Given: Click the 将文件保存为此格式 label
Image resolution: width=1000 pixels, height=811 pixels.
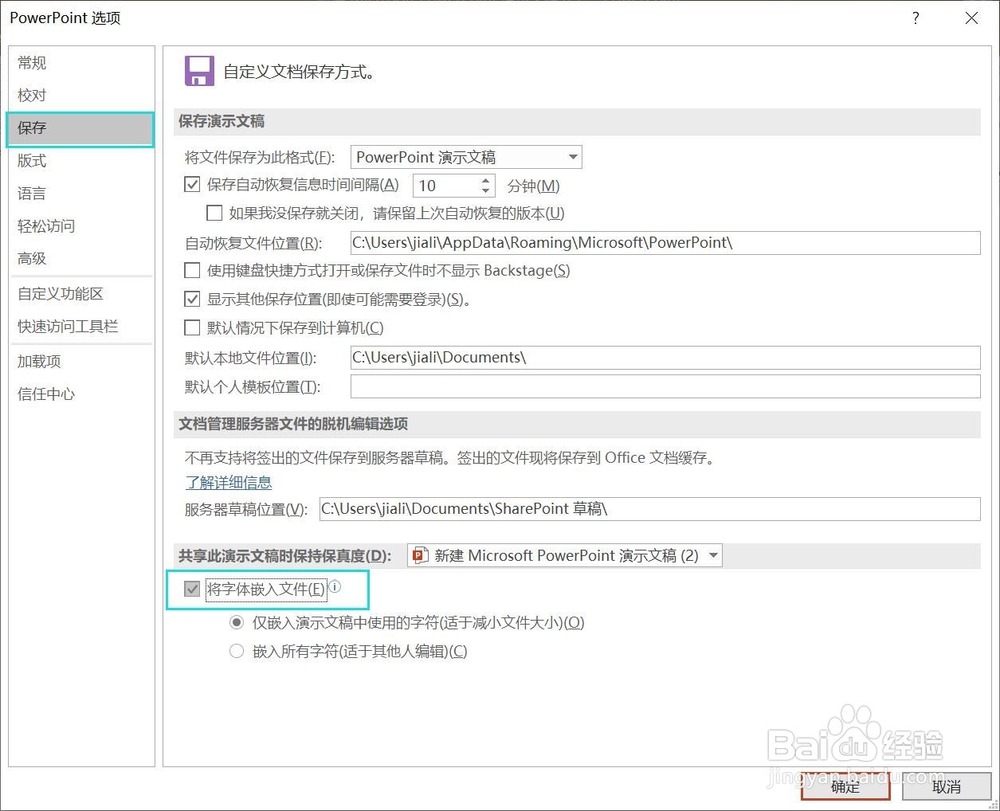Looking at the screenshot, I should pos(260,157).
